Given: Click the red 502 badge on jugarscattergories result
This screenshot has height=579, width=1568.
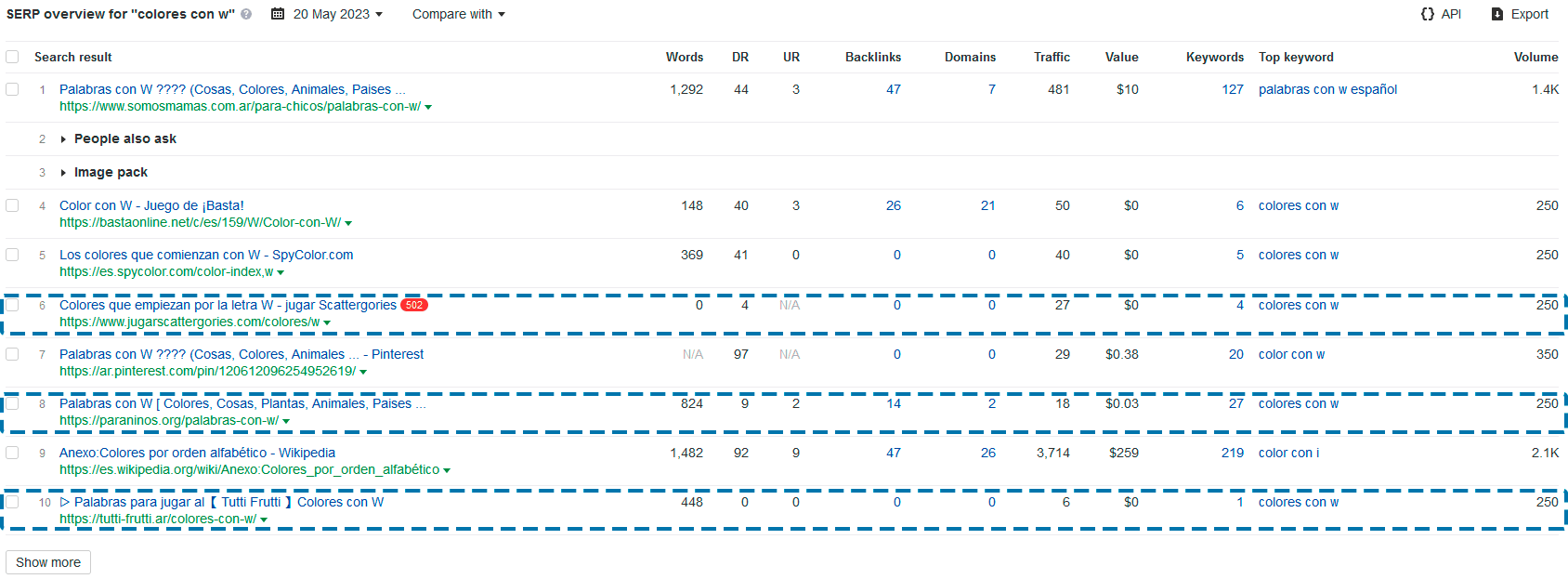Looking at the screenshot, I should point(414,305).
